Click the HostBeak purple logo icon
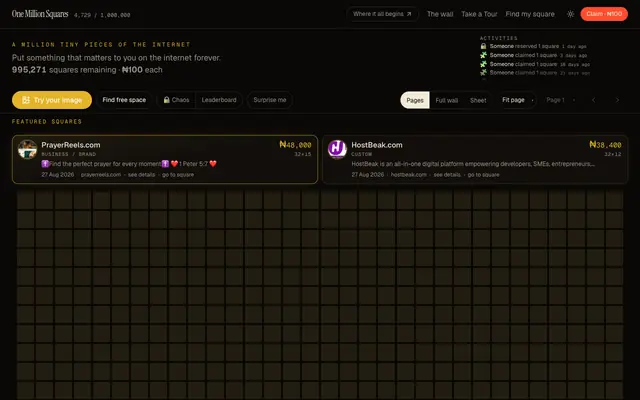This screenshot has height=400, width=640. (337, 149)
